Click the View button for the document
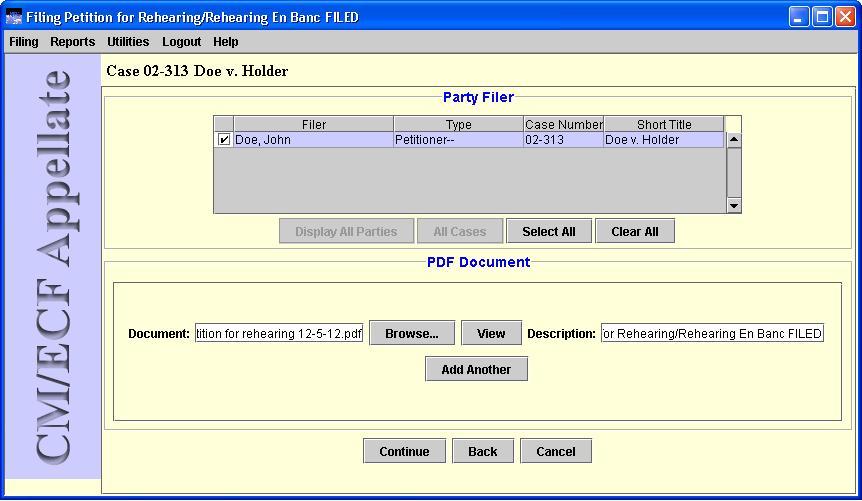 tap(491, 333)
